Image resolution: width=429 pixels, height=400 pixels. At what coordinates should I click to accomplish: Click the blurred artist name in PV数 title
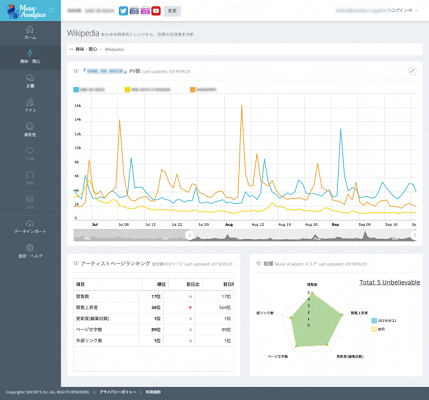pos(106,71)
